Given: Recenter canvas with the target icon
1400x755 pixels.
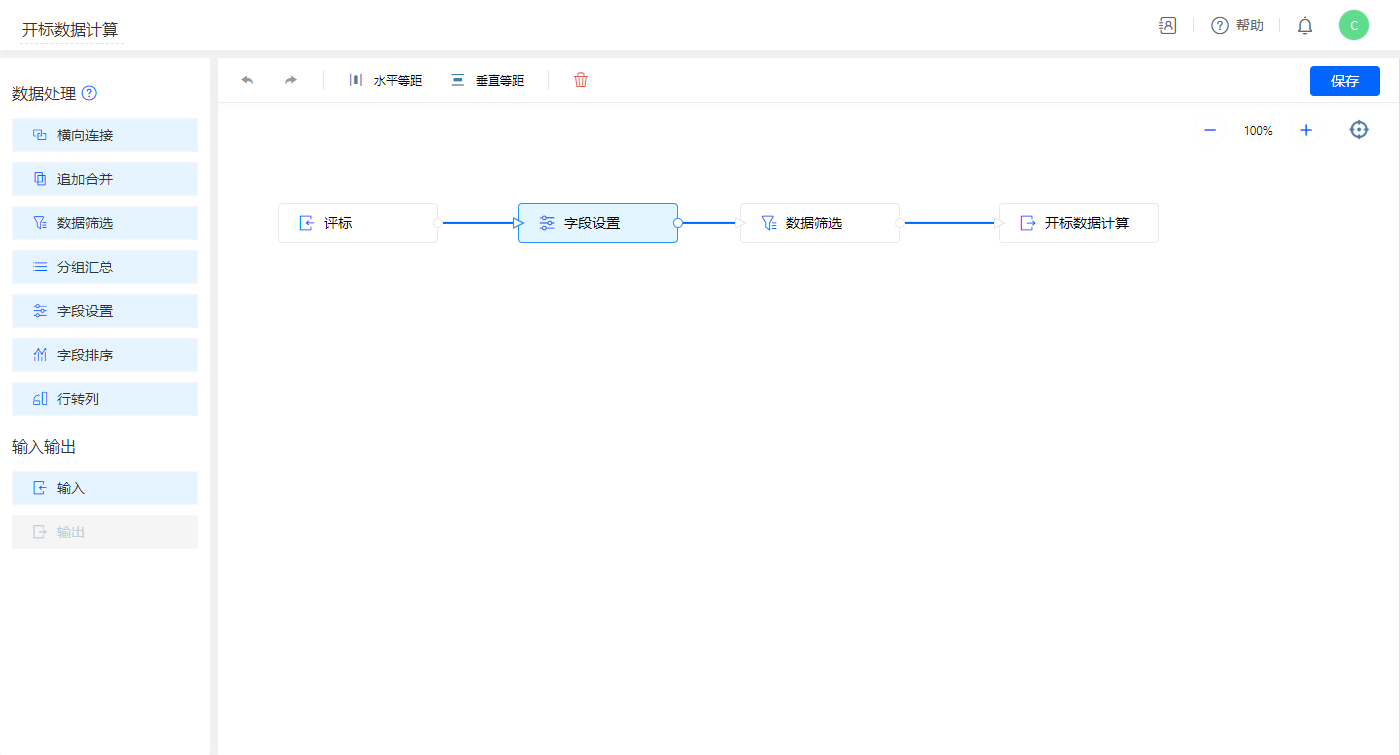Looking at the screenshot, I should [1358, 130].
